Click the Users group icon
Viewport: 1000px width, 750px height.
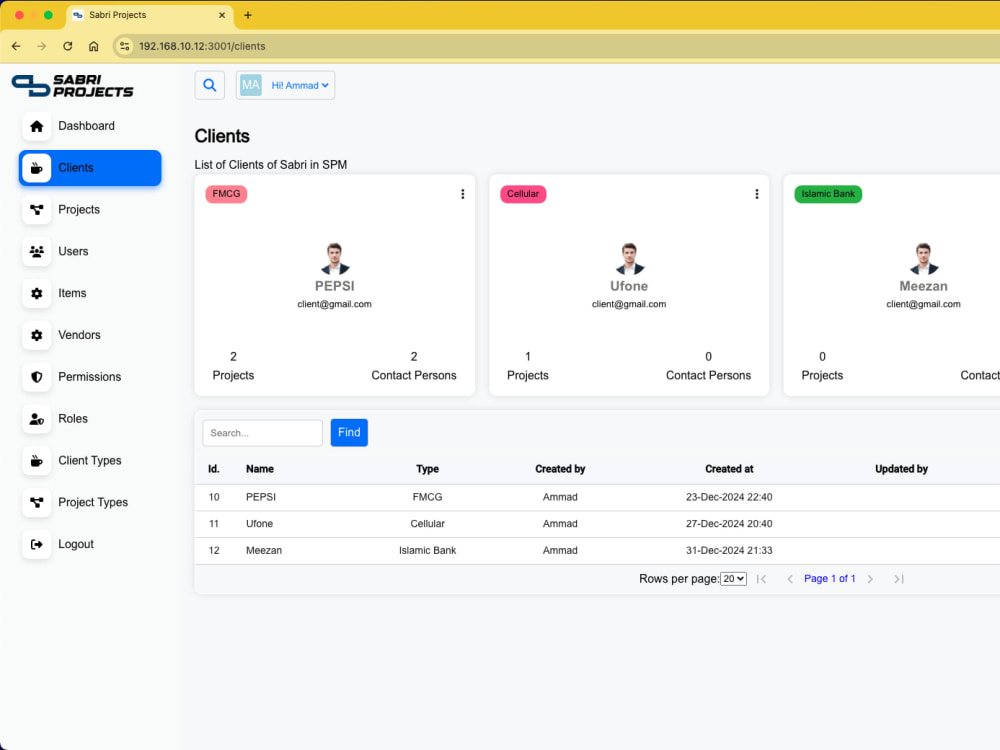tap(36, 251)
